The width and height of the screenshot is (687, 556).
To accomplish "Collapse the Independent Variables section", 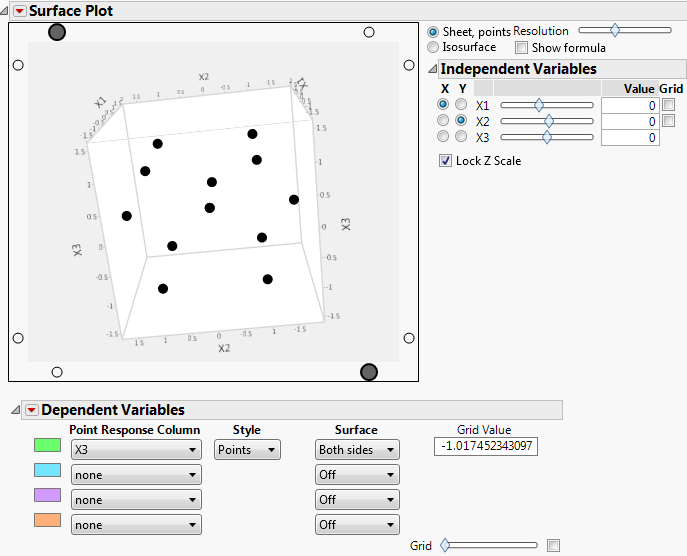I will pos(432,70).
